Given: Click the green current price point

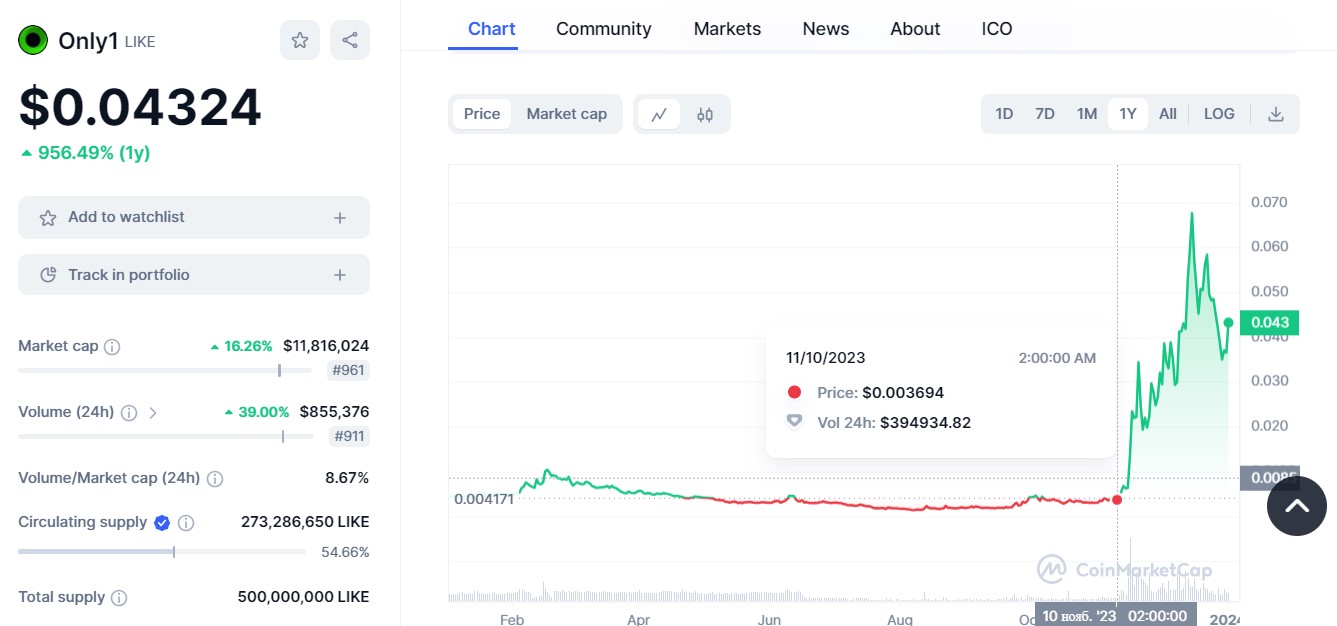Looking at the screenshot, I should (x=1228, y=322).
